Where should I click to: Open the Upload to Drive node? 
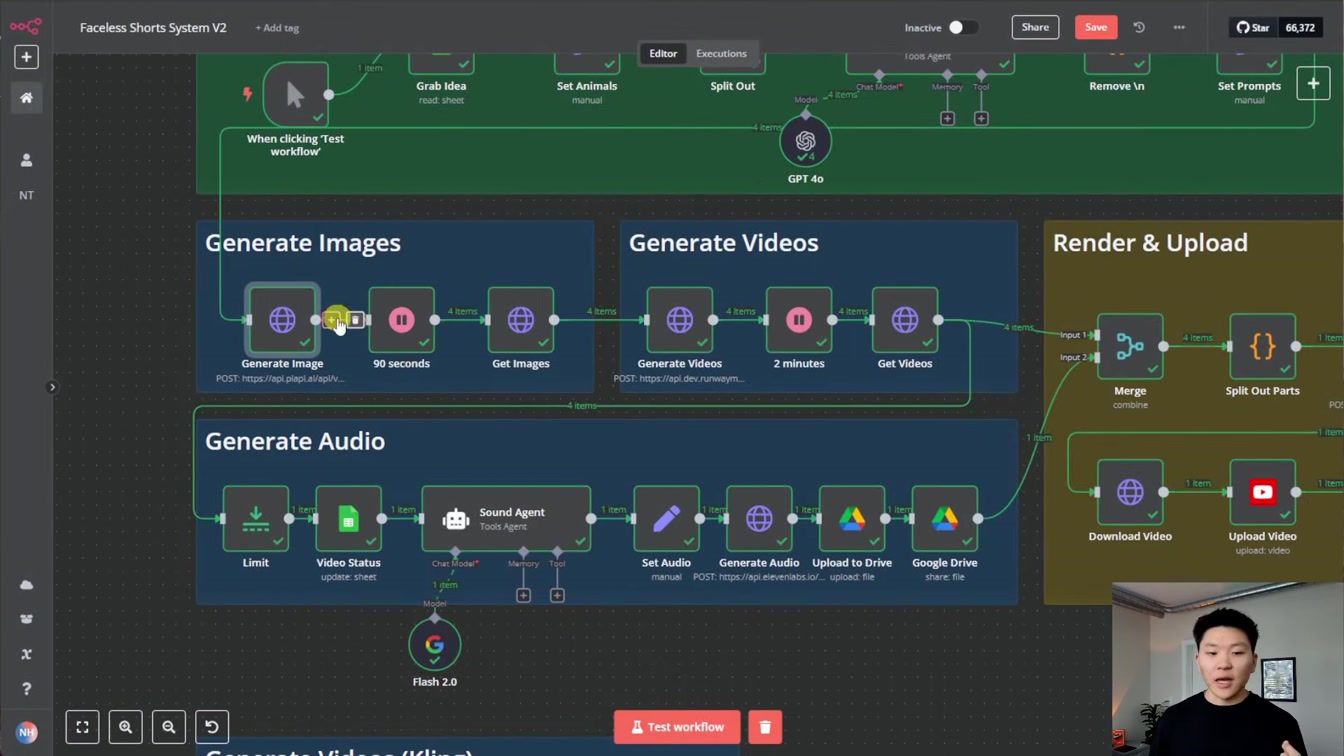pyautogui.click(x=852, y=518)
